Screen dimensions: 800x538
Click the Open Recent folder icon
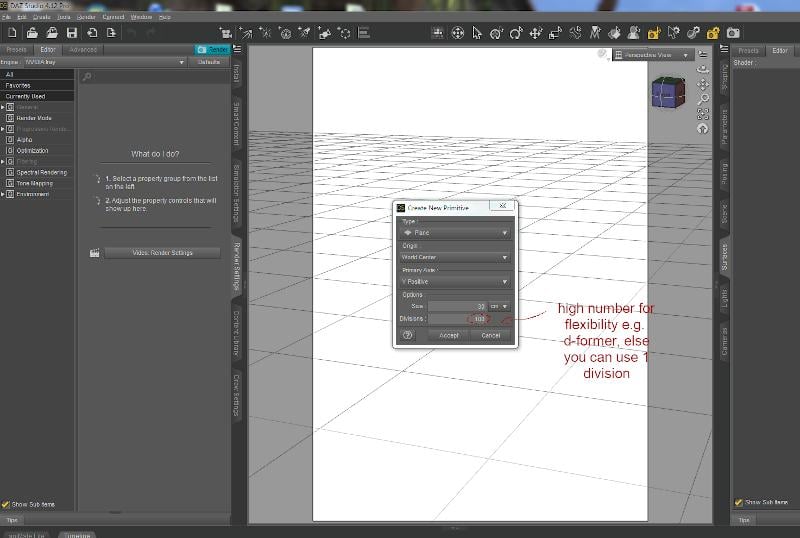tap(52, 33)
